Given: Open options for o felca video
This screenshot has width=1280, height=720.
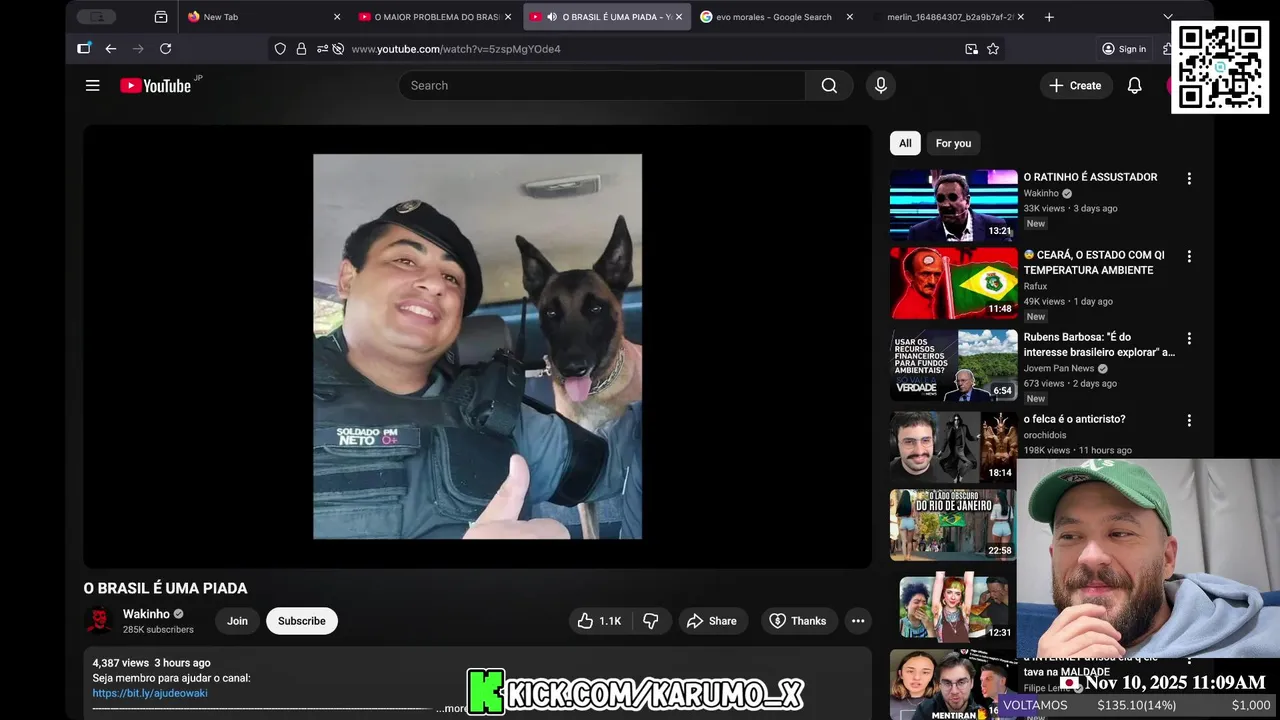Looking at the screenshot, I should pos(1189,420).
